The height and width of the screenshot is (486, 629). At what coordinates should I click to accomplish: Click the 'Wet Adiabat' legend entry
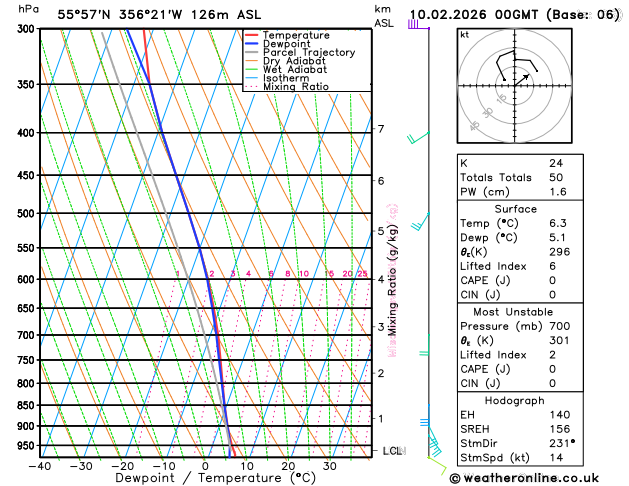286,69
